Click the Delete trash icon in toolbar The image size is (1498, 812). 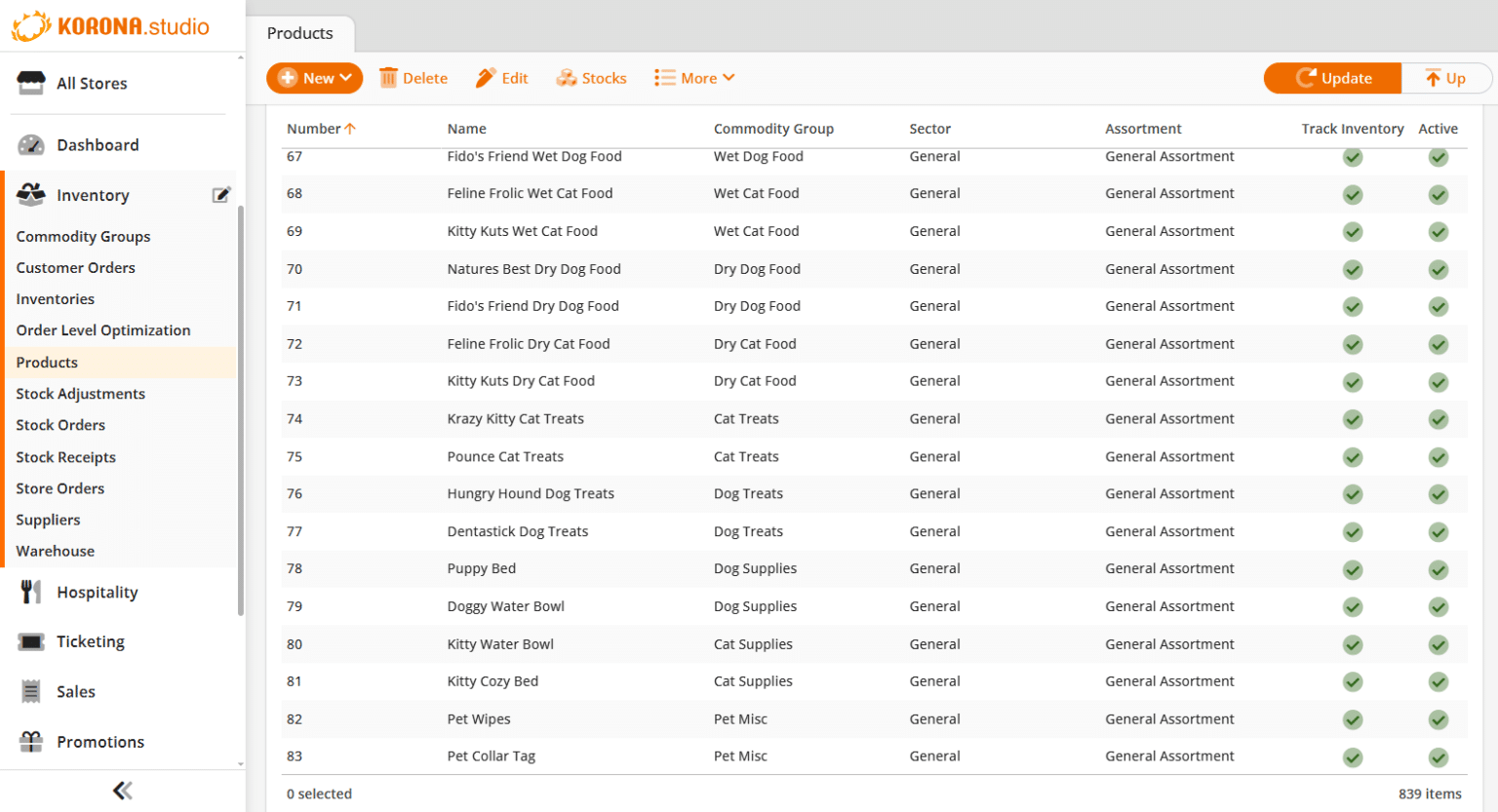point(388,78)
